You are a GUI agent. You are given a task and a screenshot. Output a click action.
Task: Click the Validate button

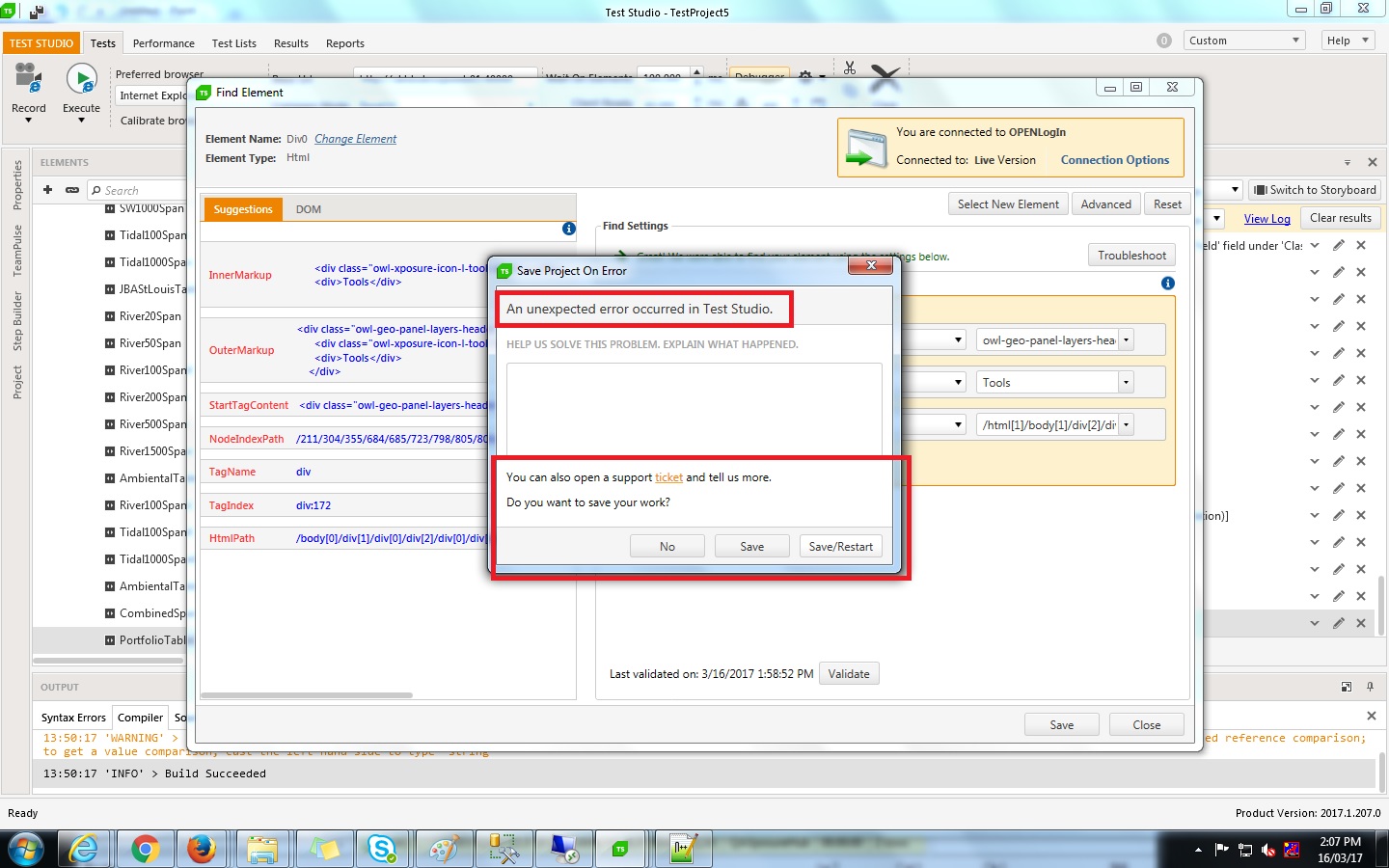(x=849, y=674)
